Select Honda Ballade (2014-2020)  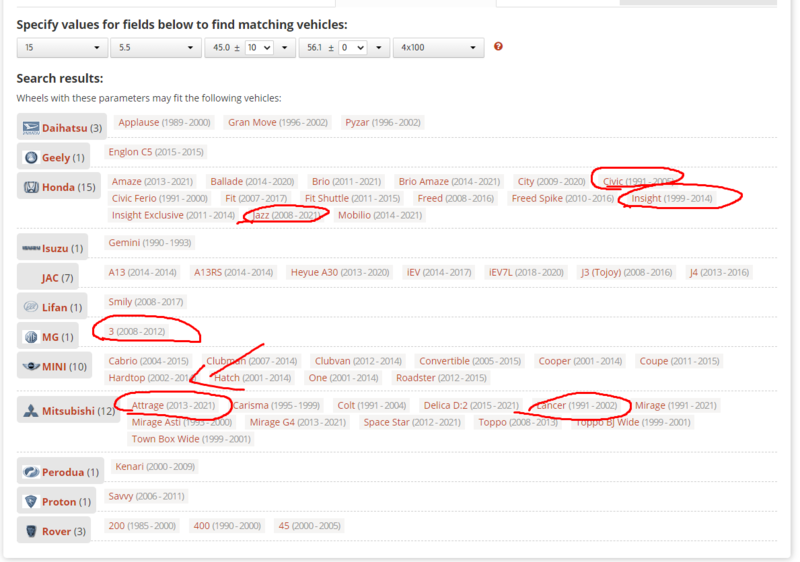(252, 182)
